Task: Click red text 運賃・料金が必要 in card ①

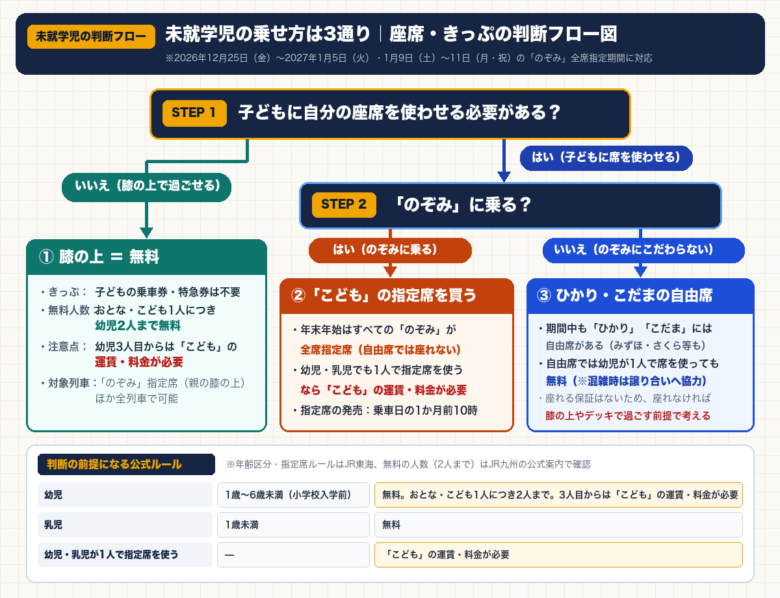Action: (x=139, y=362)
